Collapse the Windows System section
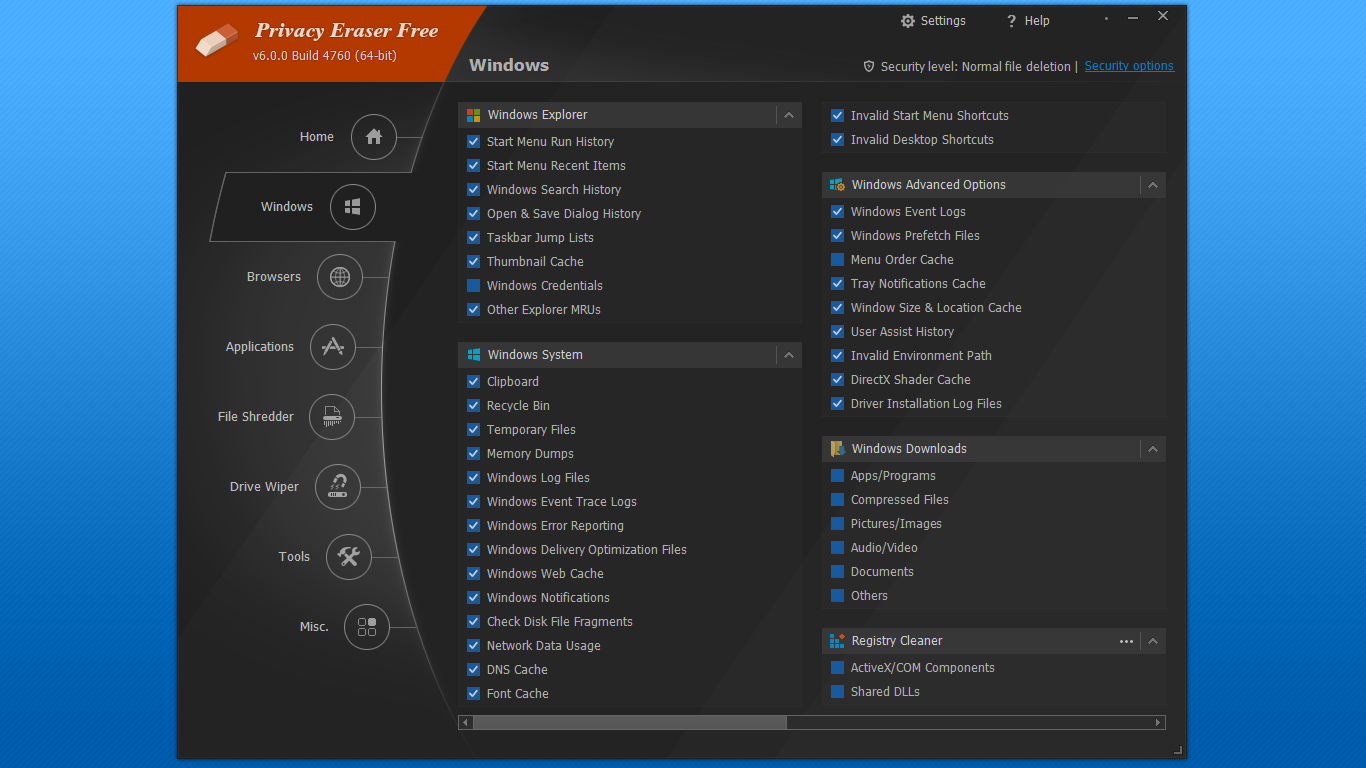The width and height of the screenshot is (1366, 768). coord(788,354)
